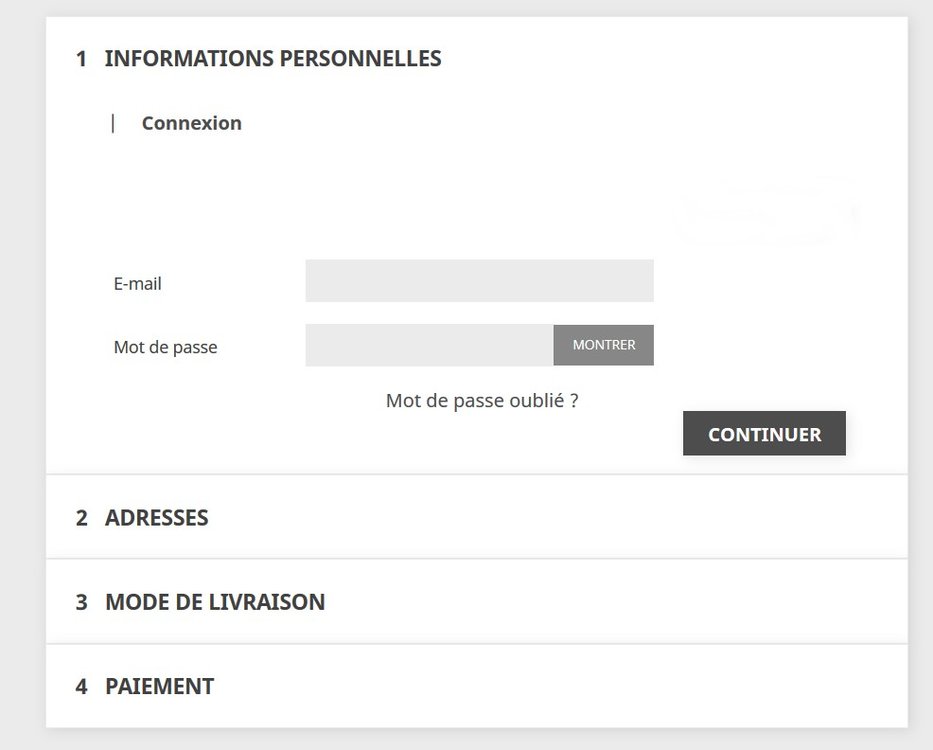Click the E-mail field label

tap(137, 284)
